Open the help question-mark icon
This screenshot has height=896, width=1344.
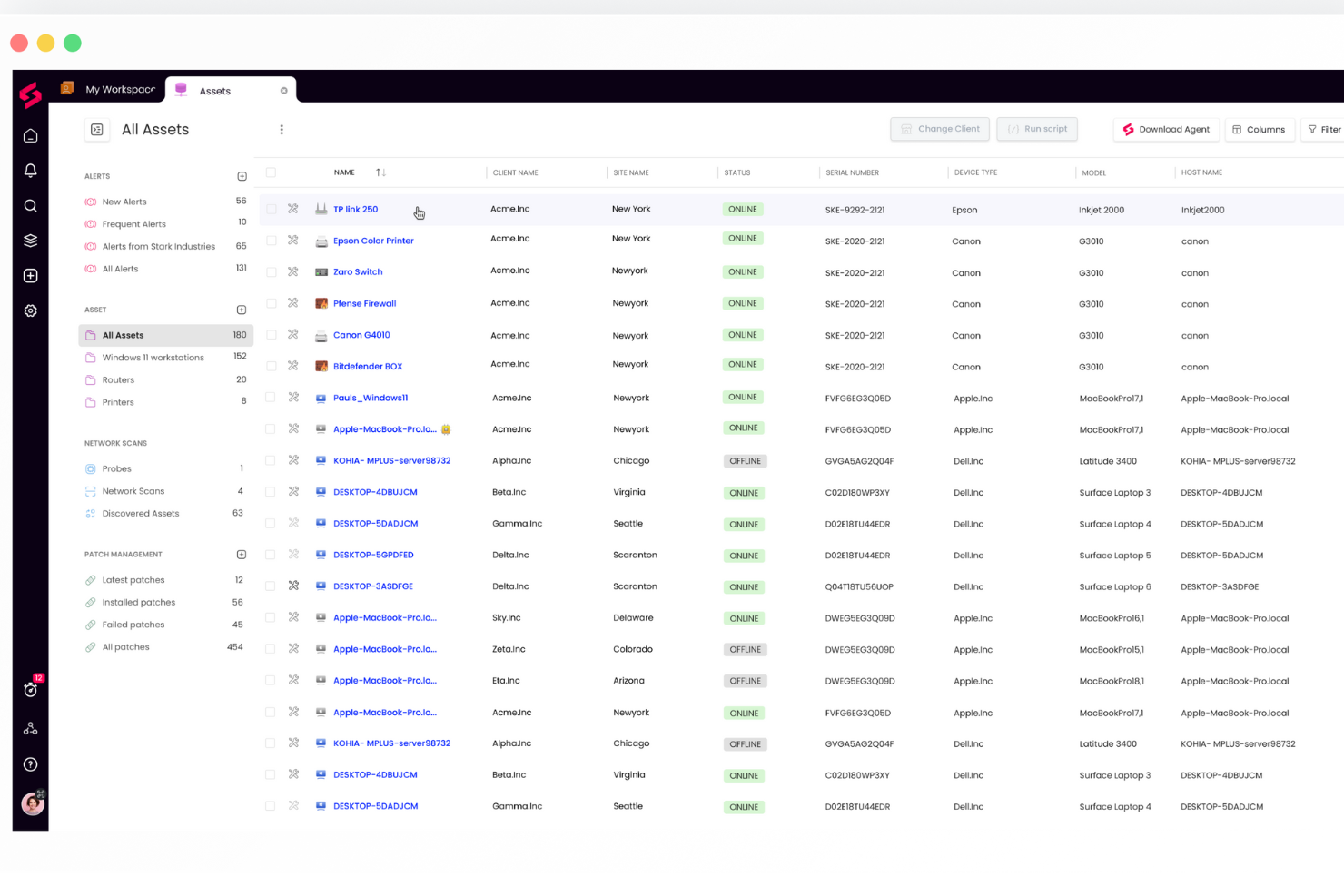pyautogui.click(x=30, y=763)
